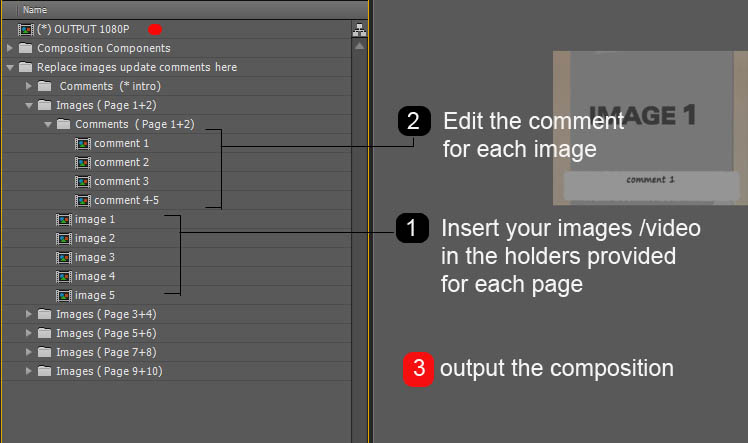Expand the Images (Page 3+4) folder

pos(29,314)
